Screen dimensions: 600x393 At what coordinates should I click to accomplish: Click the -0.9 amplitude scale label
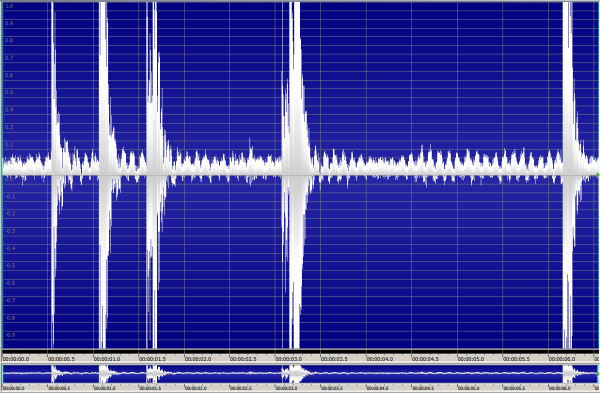10,335
